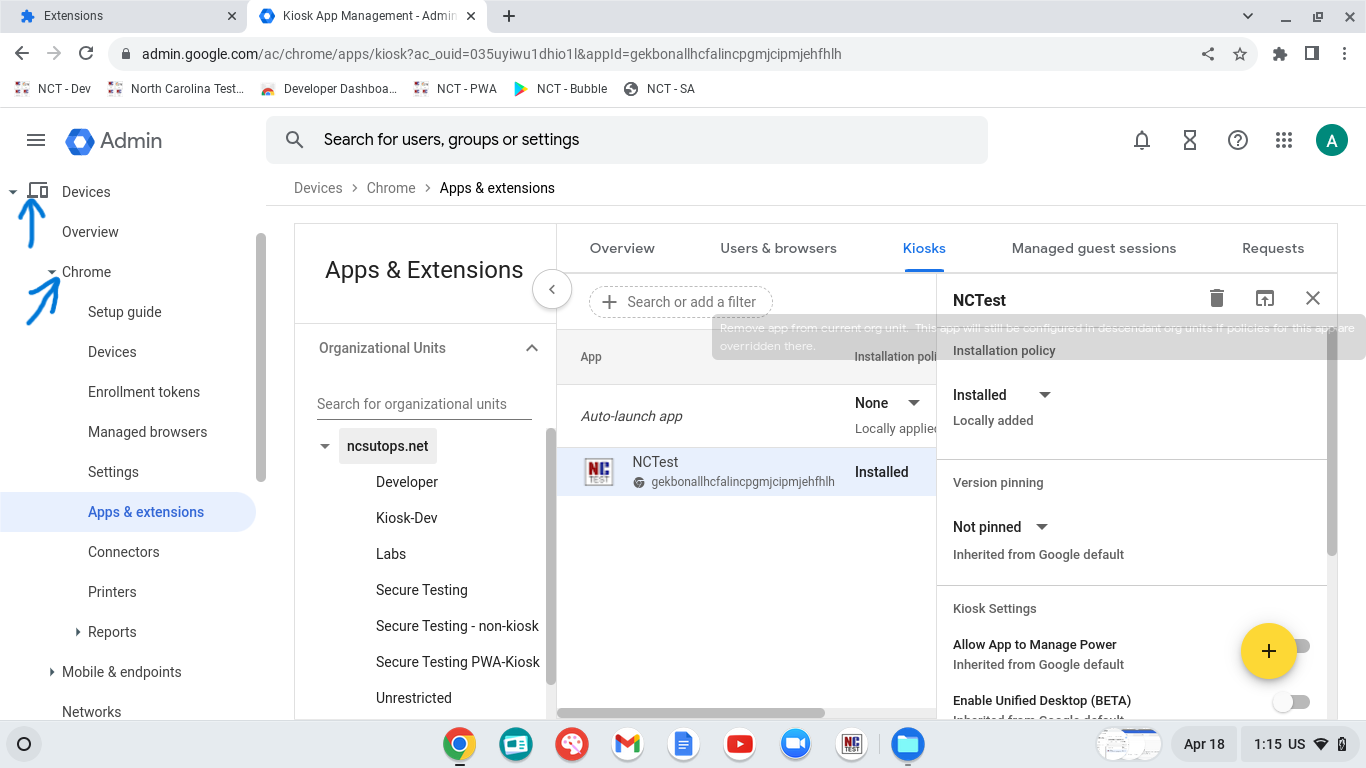This screenshot has height=768, width=1366.
Task: Click the Google Admin logo
Action: 114,141
